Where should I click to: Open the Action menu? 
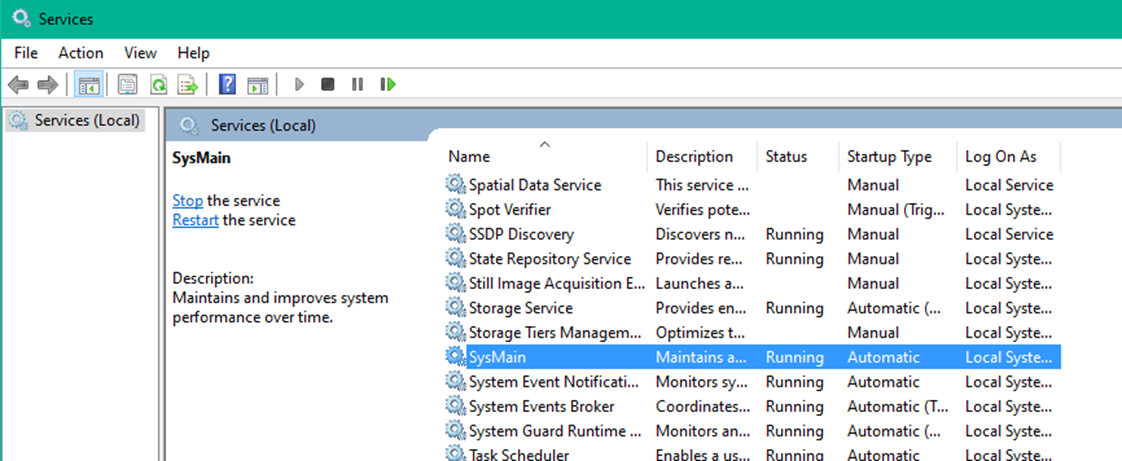[x=80, y=53]
